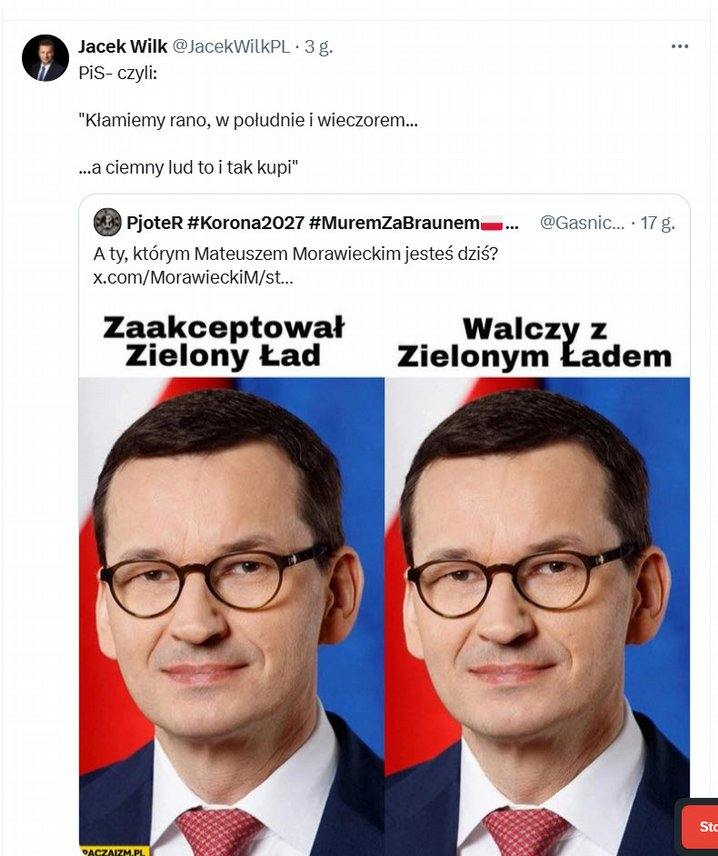The width and height of the screenshot is (718, 856).
Task: Click PjoteR's quoted tweet avatar icon
Action: click(108, 222)
